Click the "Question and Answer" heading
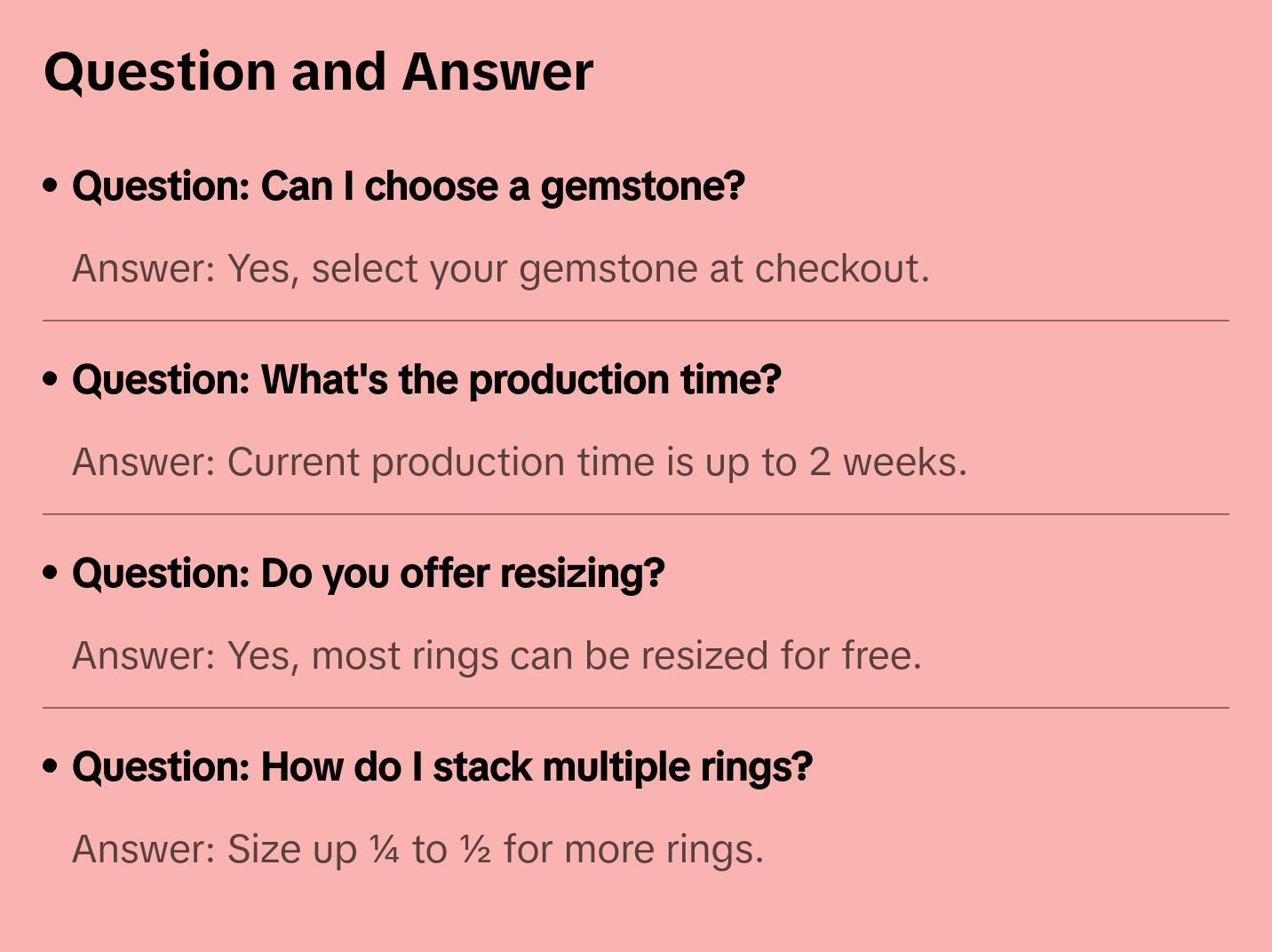The height and width of the screenshot is (952, 1272). (x=318, y=72)
